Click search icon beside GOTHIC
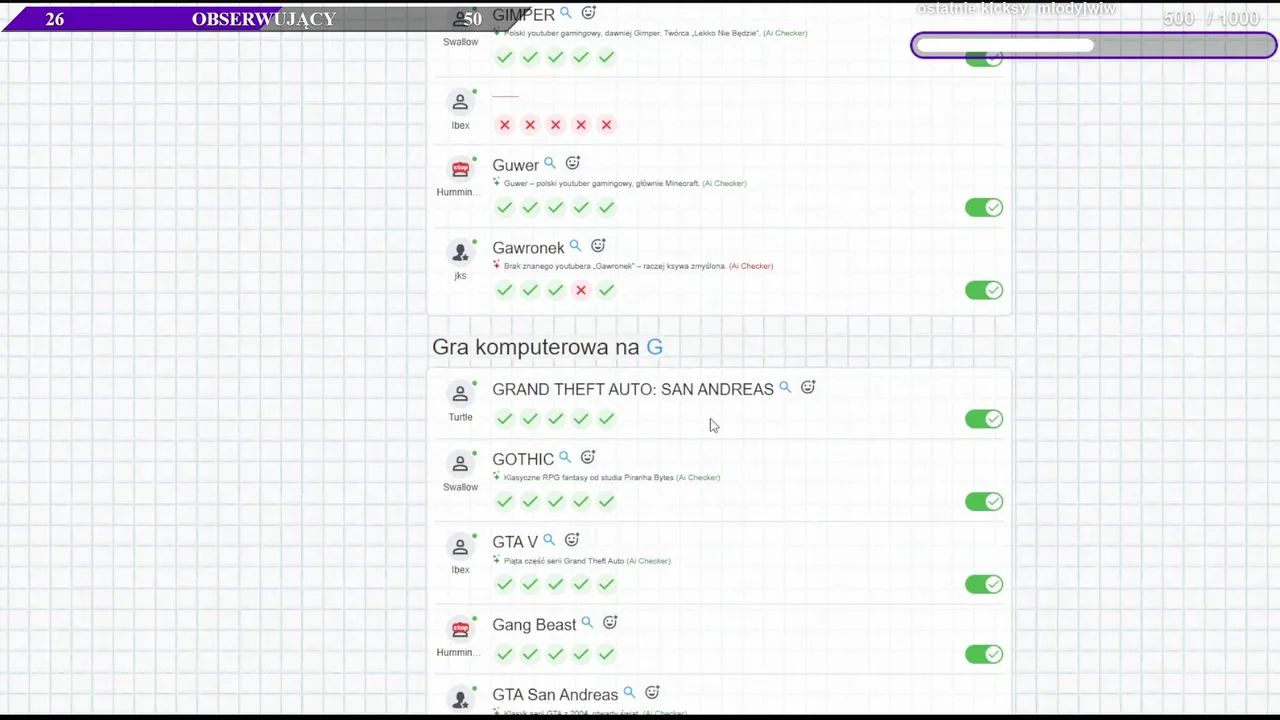This screenshot has width=1280, height=720. 565,457
